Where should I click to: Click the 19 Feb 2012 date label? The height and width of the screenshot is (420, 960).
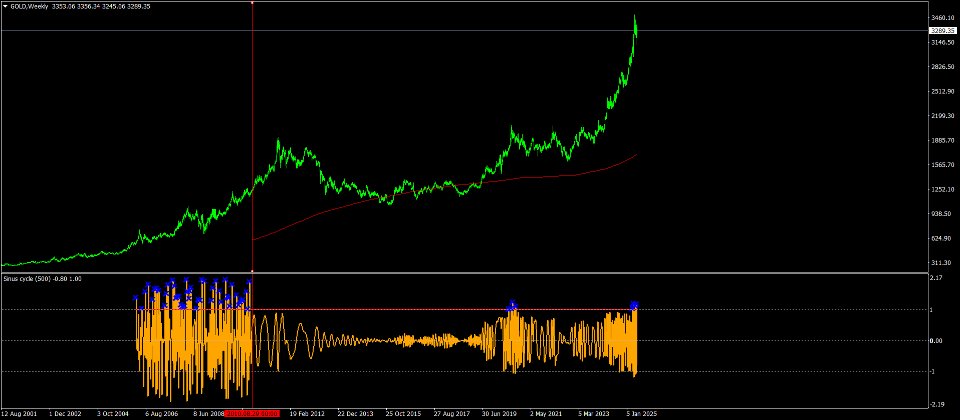(307, 413)
